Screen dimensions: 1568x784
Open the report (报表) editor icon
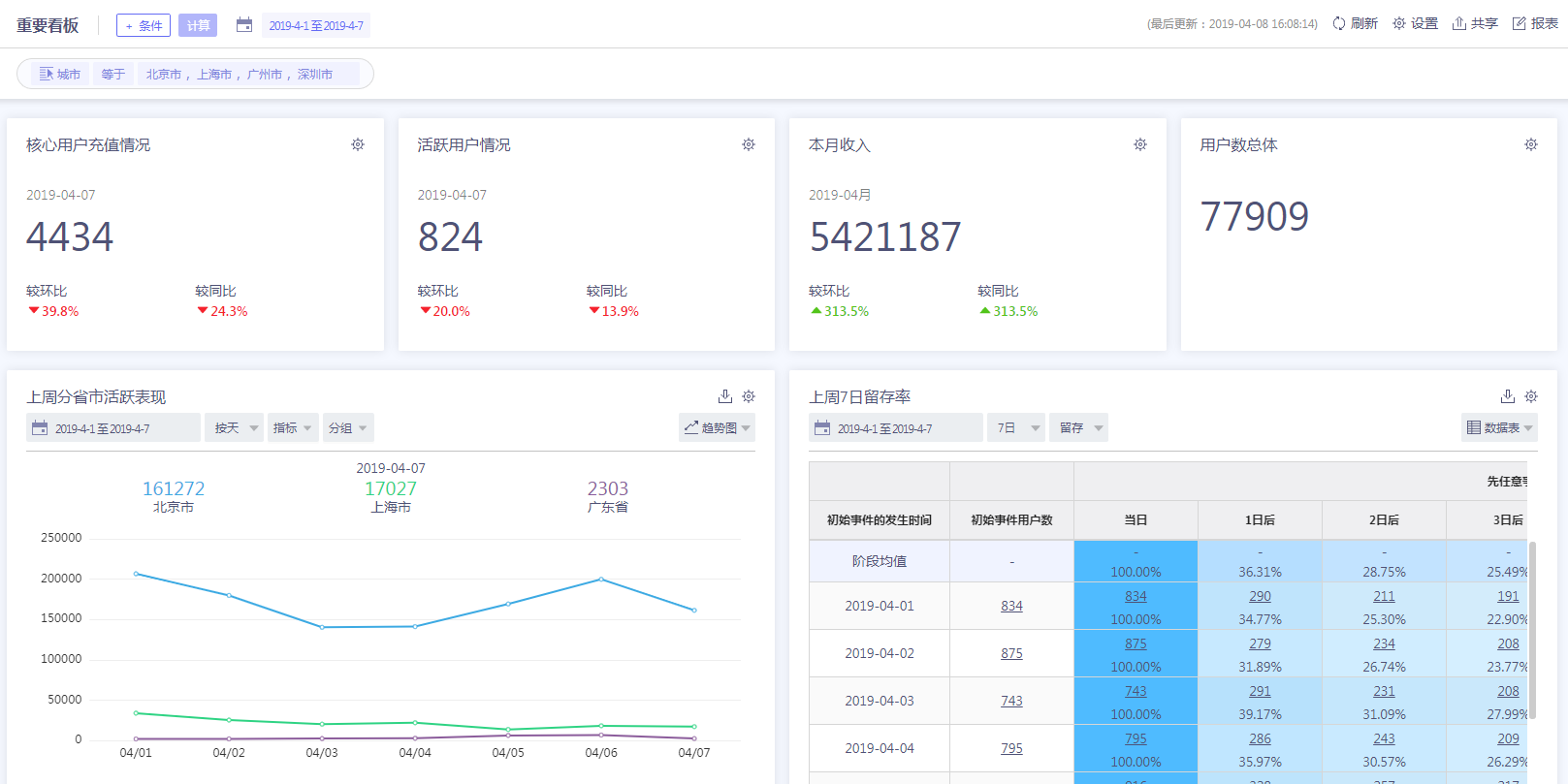[x=1520, y=24]
